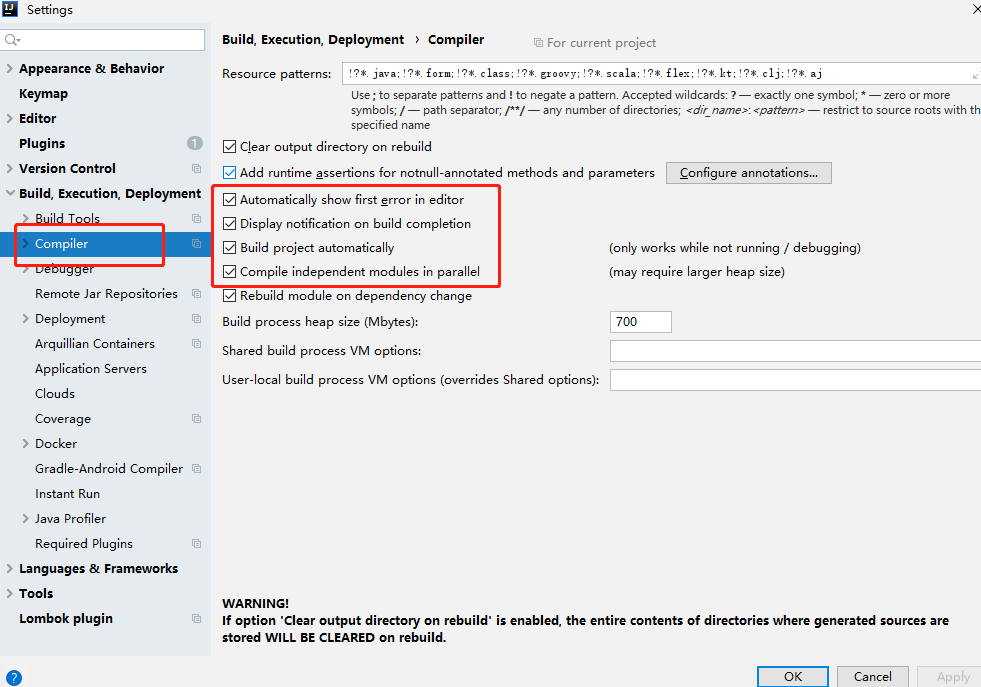Toggle Build project automatically checkbox
Screen dimensions: 981x687
230,248
